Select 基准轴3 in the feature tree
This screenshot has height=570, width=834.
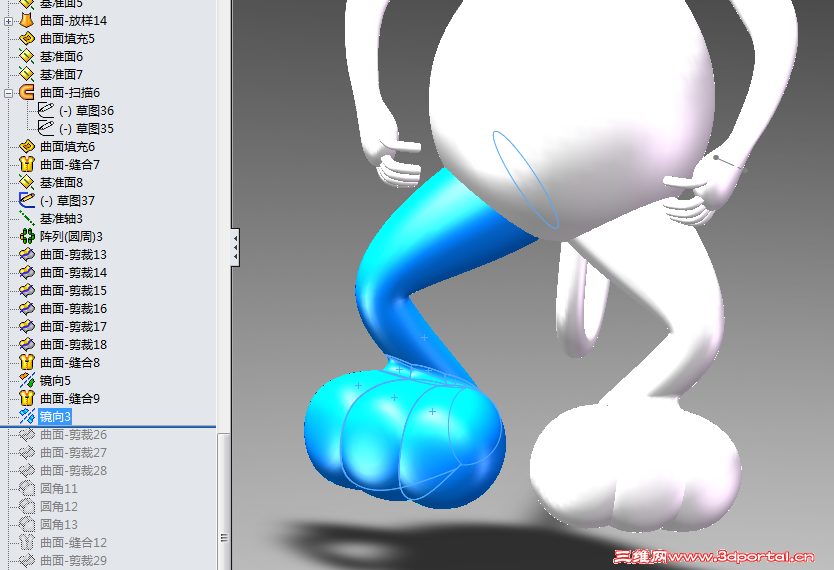tap(61, 219)
